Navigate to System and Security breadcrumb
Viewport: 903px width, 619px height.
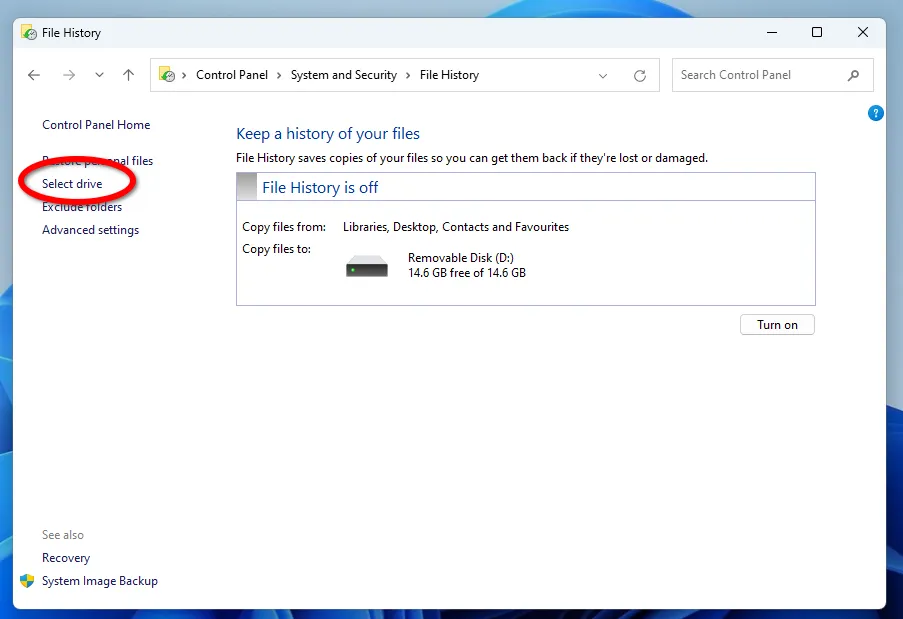click(x=343, y=75)
